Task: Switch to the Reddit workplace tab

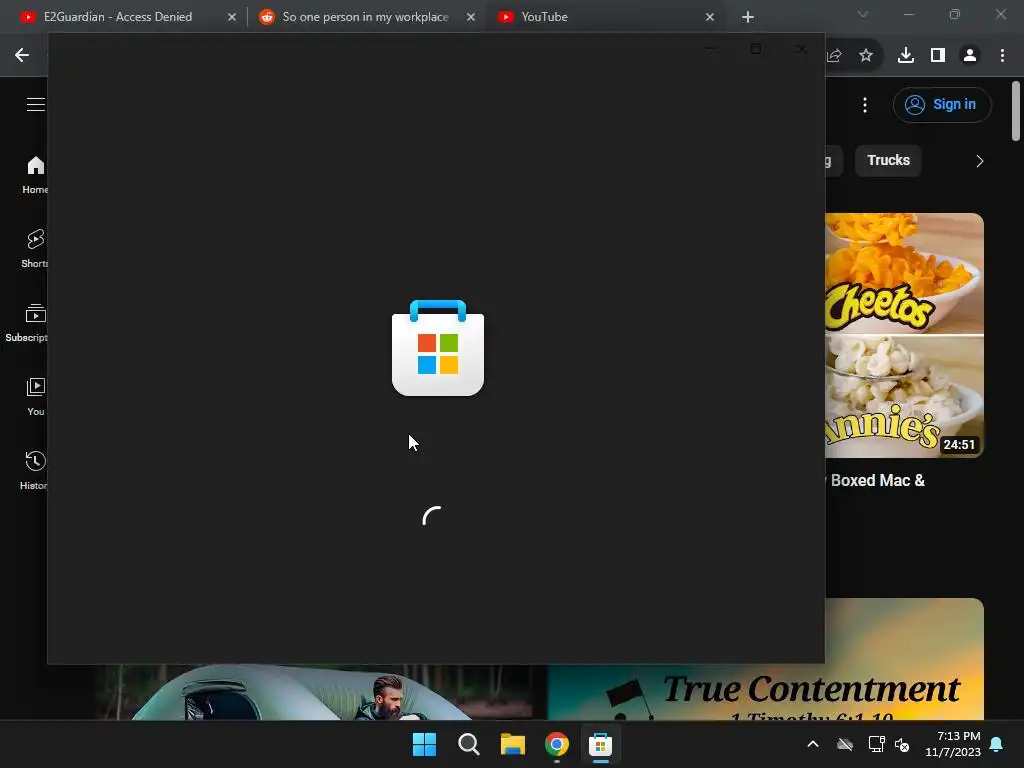Action: (x=366, y=17)
